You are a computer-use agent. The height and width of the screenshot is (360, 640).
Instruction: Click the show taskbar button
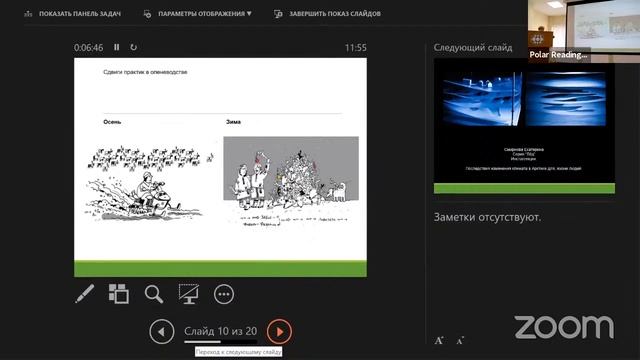pos(73,14)
